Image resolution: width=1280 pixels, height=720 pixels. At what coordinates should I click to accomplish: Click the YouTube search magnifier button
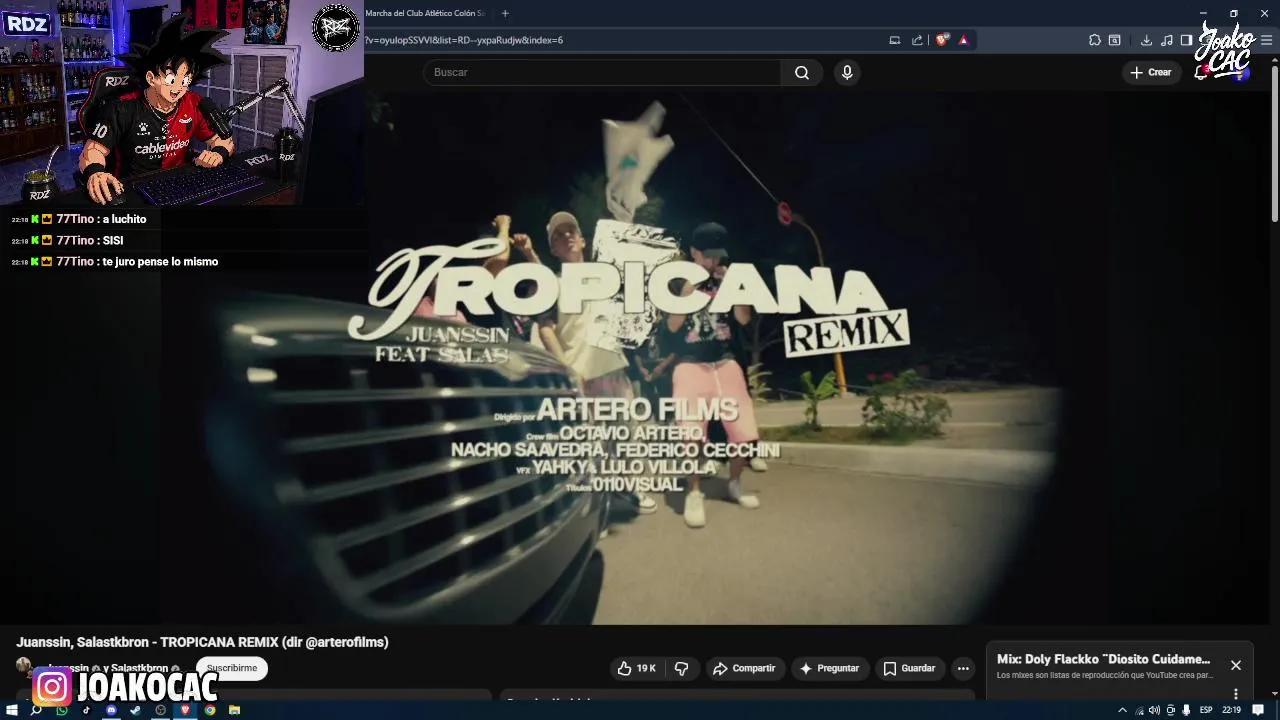[802, 72]
